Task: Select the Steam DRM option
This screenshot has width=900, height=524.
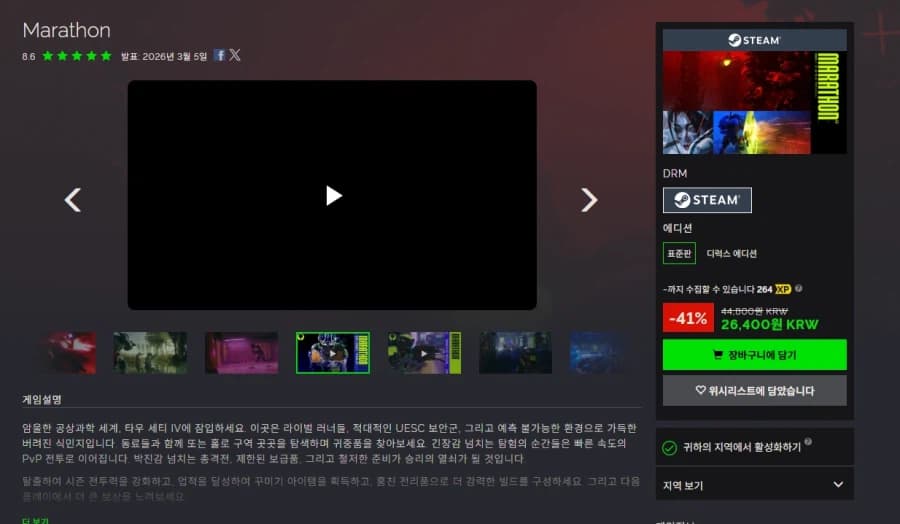Action: (707, 200)
